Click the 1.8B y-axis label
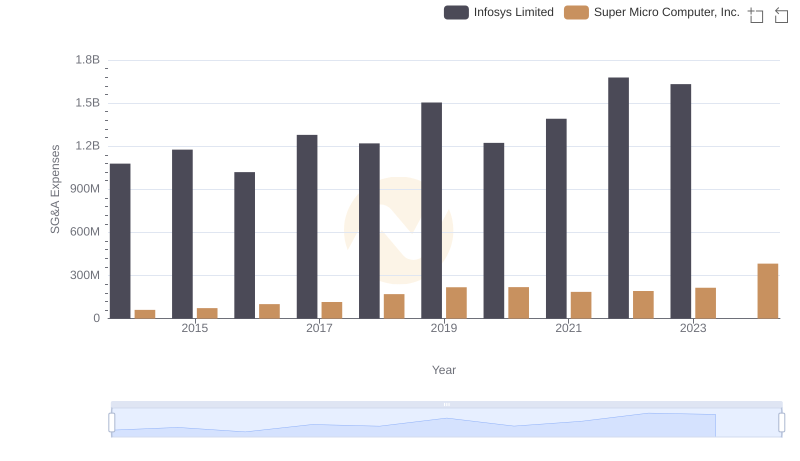This screenshot has width=800, height=461. point(88,60)
